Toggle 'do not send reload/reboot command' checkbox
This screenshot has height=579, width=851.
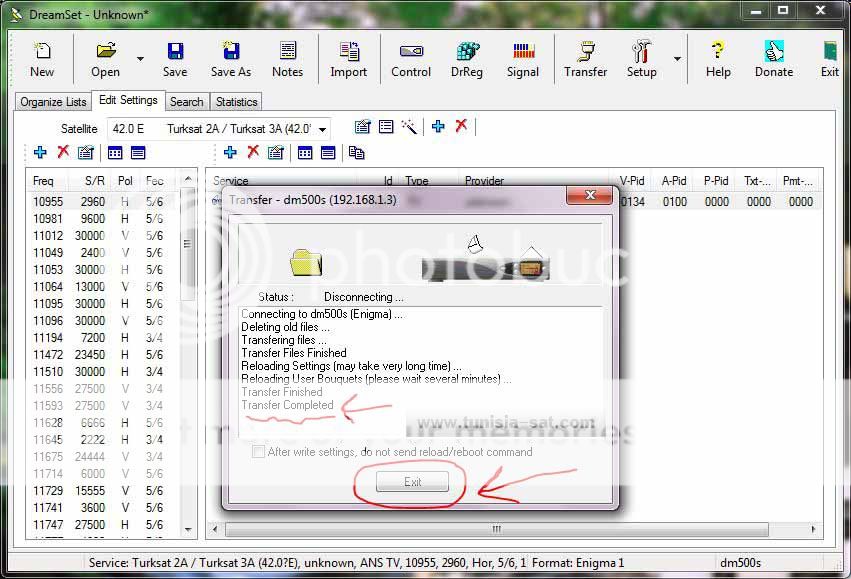click(258, 451)
